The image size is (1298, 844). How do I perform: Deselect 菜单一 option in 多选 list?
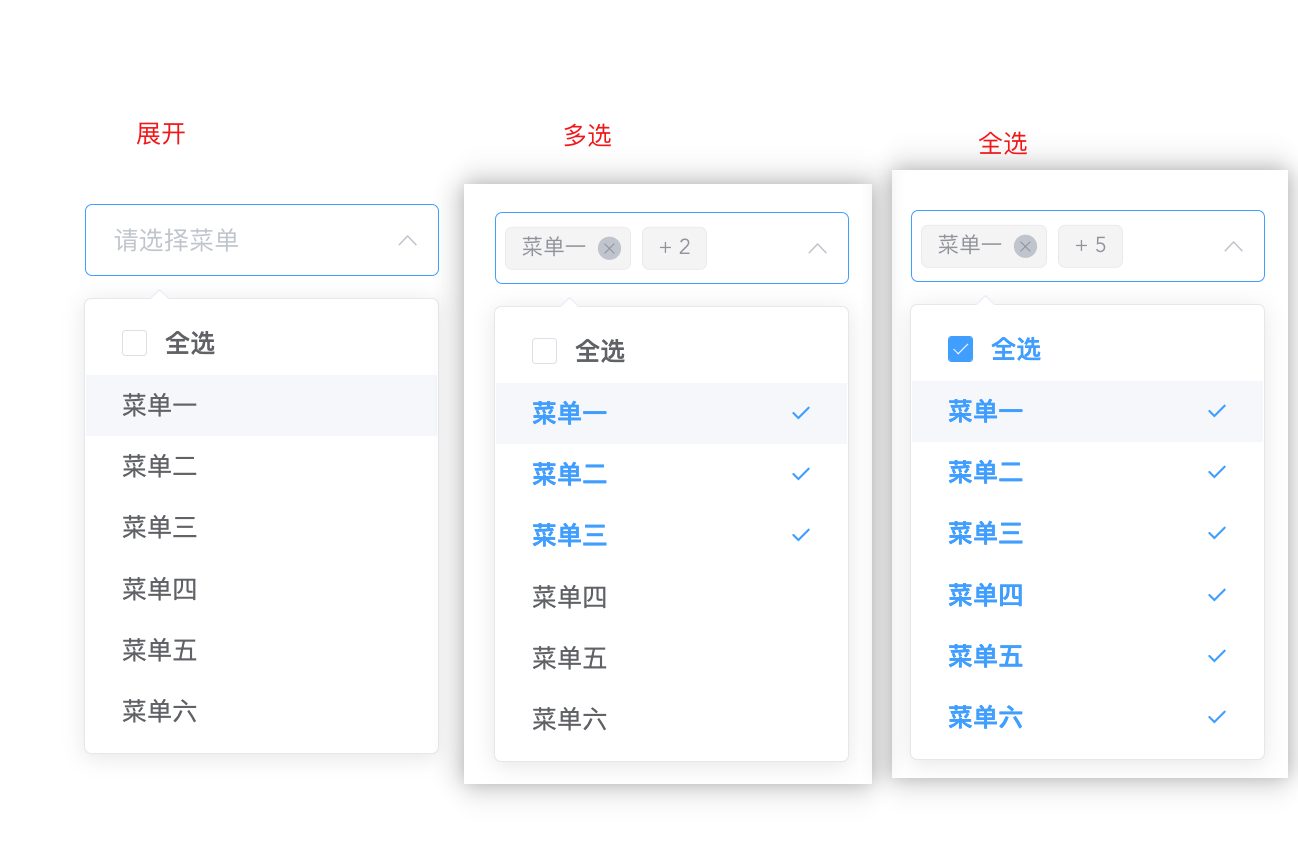pyautogui.click(x=672, y=413)
